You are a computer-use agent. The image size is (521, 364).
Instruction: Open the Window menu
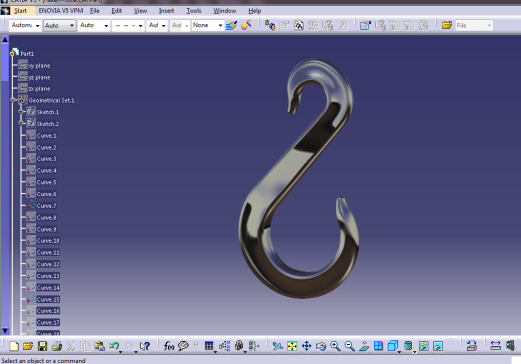[x=225, y=11]
